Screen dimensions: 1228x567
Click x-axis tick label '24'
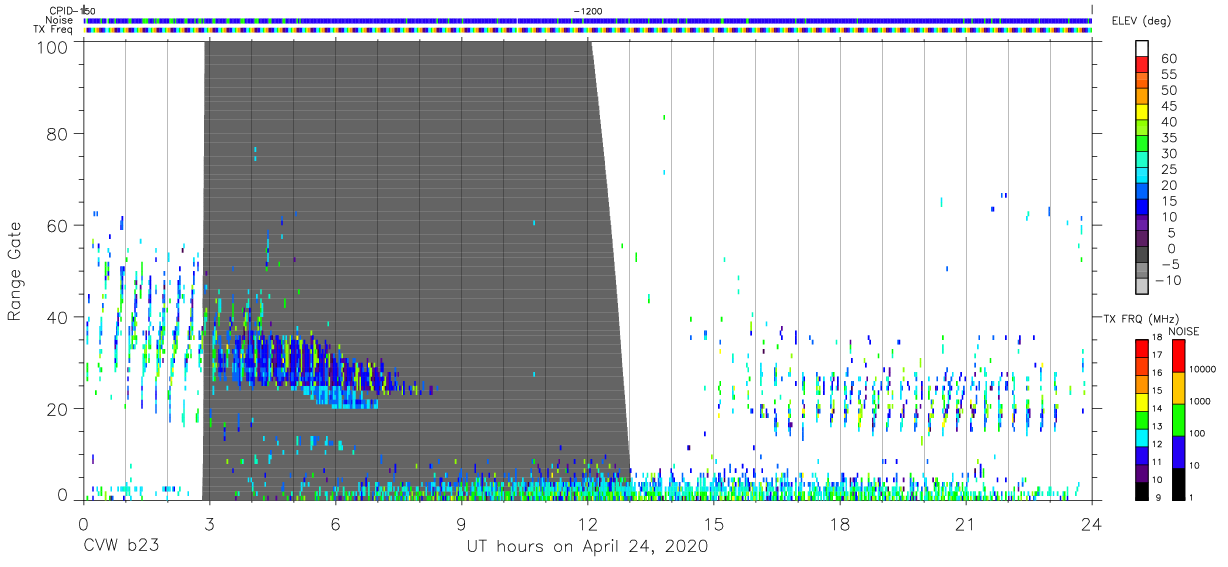[x=1092, y=525]
